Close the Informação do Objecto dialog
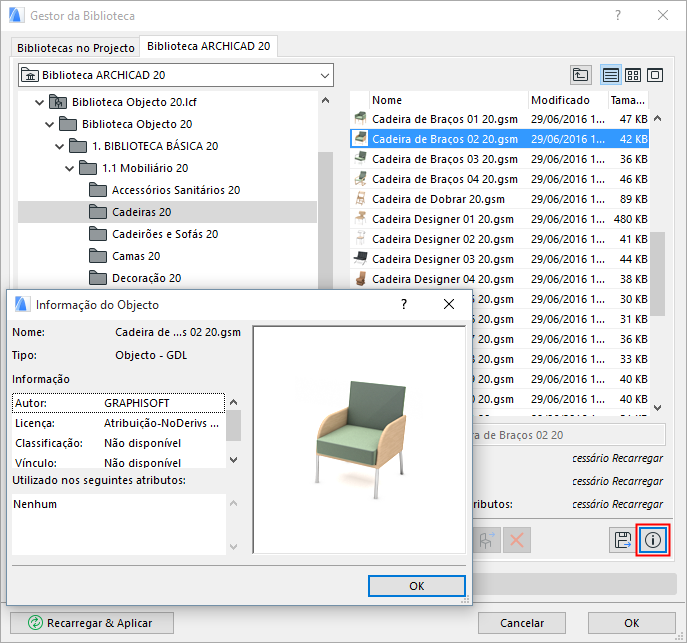The image size is (687, 643). (x=449, y=304)
